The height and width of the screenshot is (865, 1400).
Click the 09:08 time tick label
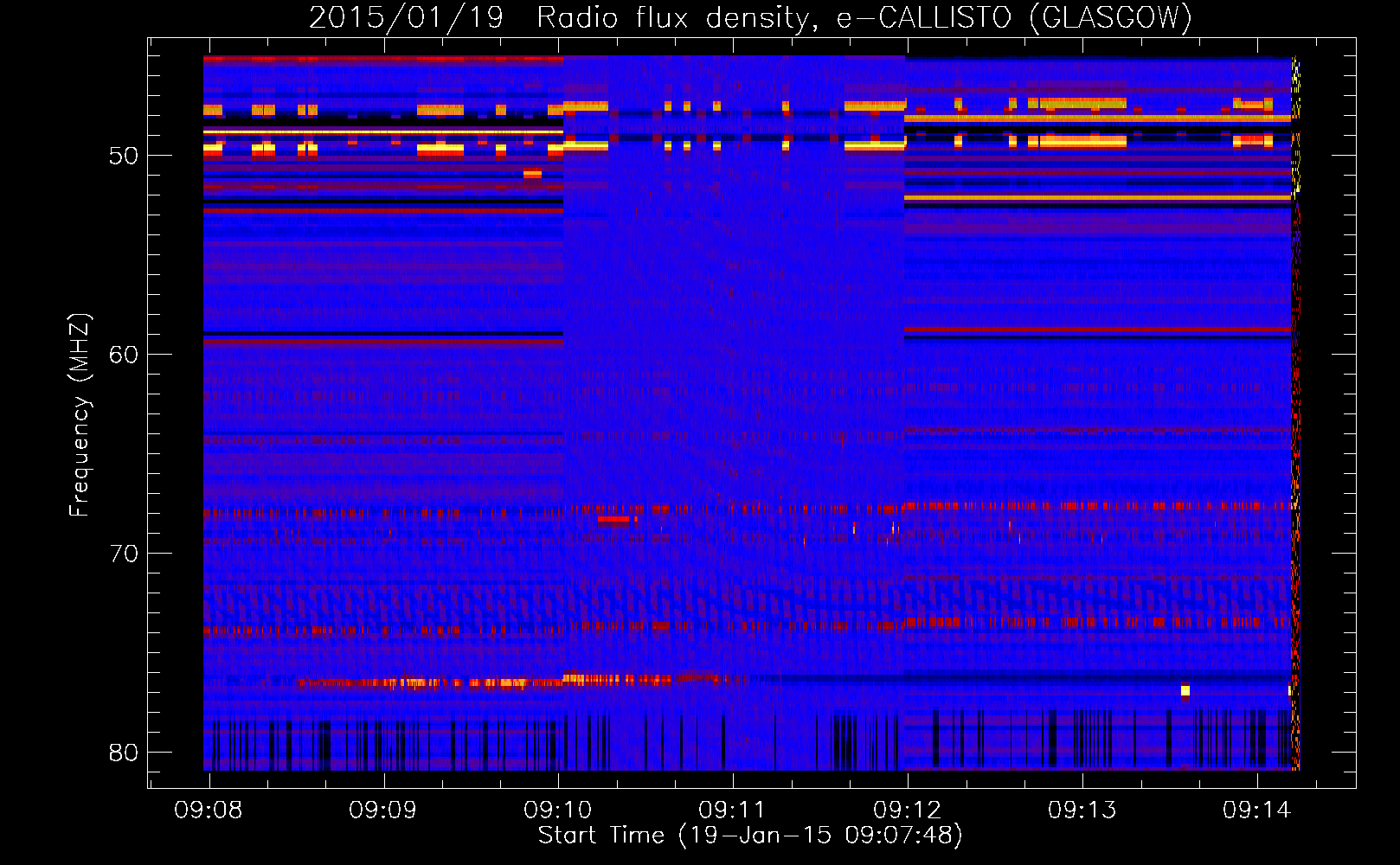tap(209, 810)
